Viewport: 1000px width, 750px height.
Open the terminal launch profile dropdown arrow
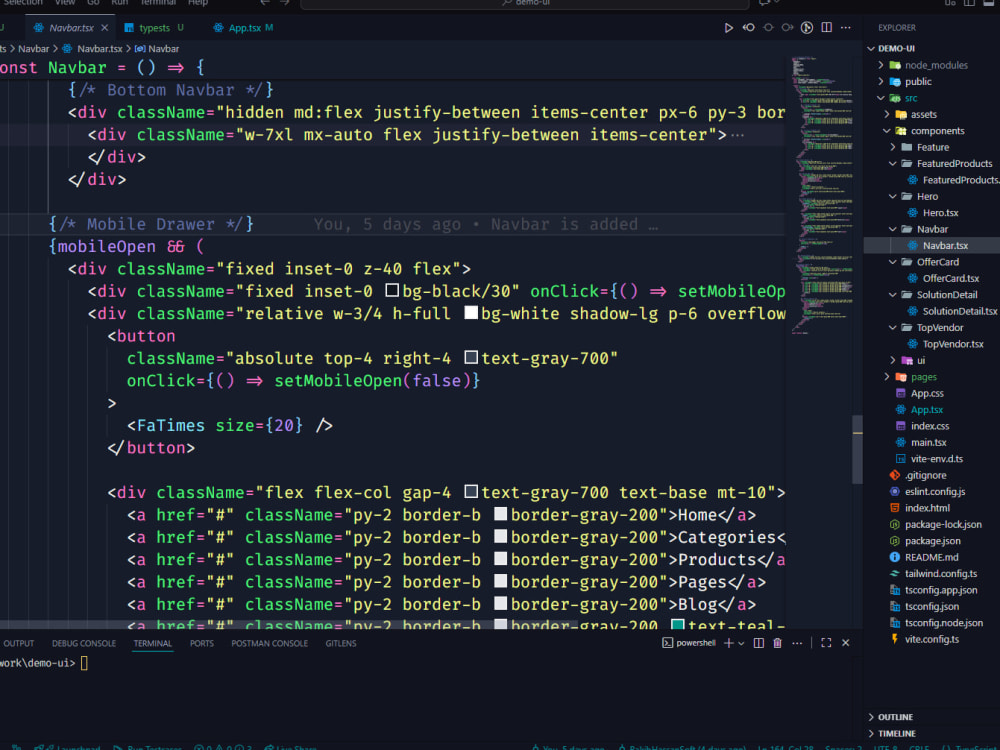click(741, 643)
